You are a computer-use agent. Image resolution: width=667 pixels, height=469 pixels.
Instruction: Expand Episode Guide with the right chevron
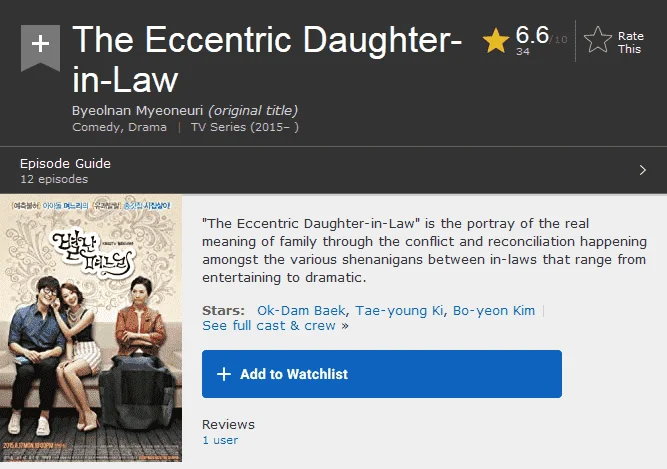[x=642, y=170]
